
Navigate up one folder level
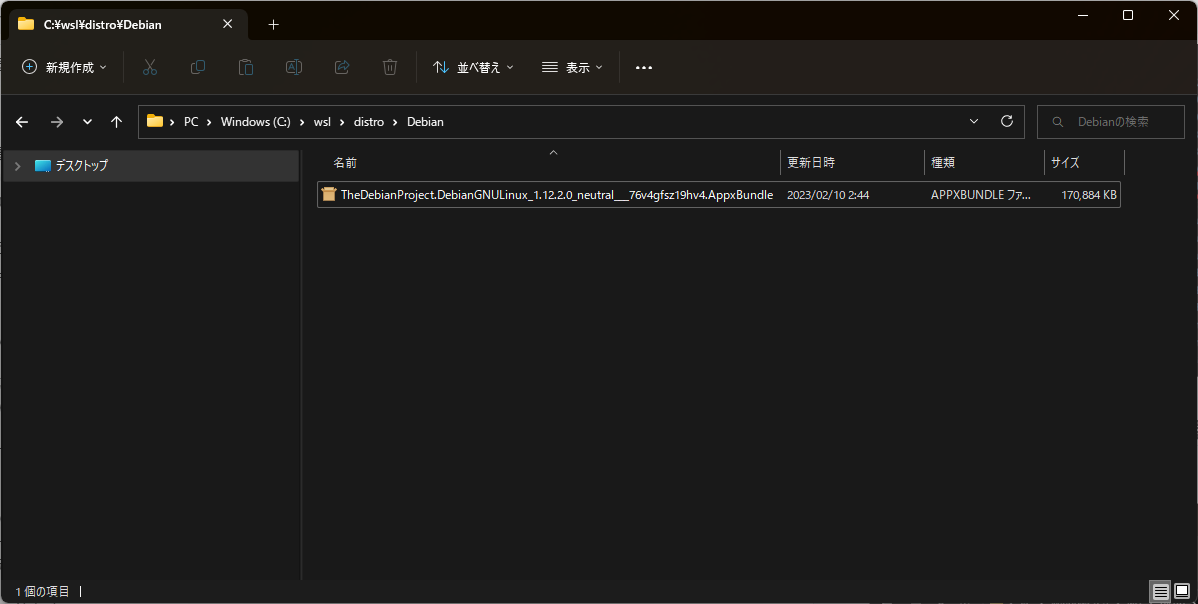(x=116, y=122)
